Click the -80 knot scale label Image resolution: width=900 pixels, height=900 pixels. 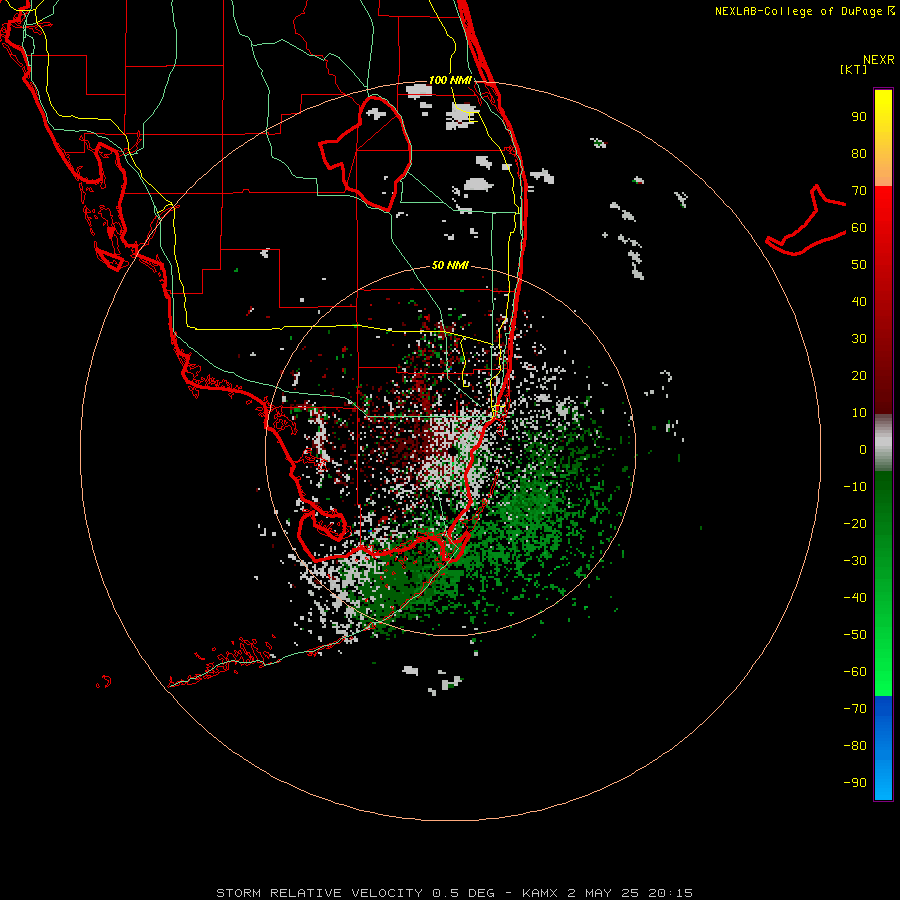tap(855, 746)
